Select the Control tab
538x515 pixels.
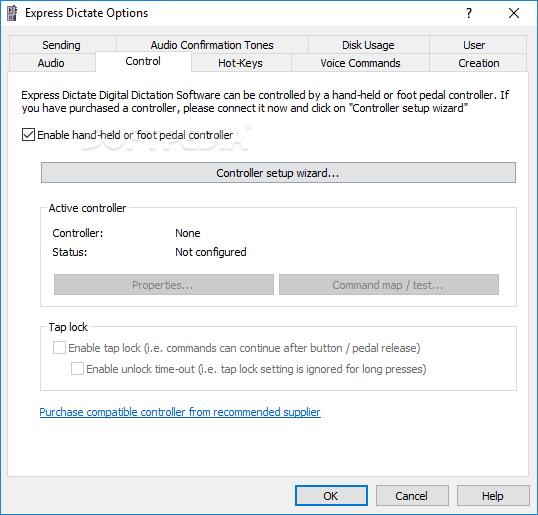143,61
